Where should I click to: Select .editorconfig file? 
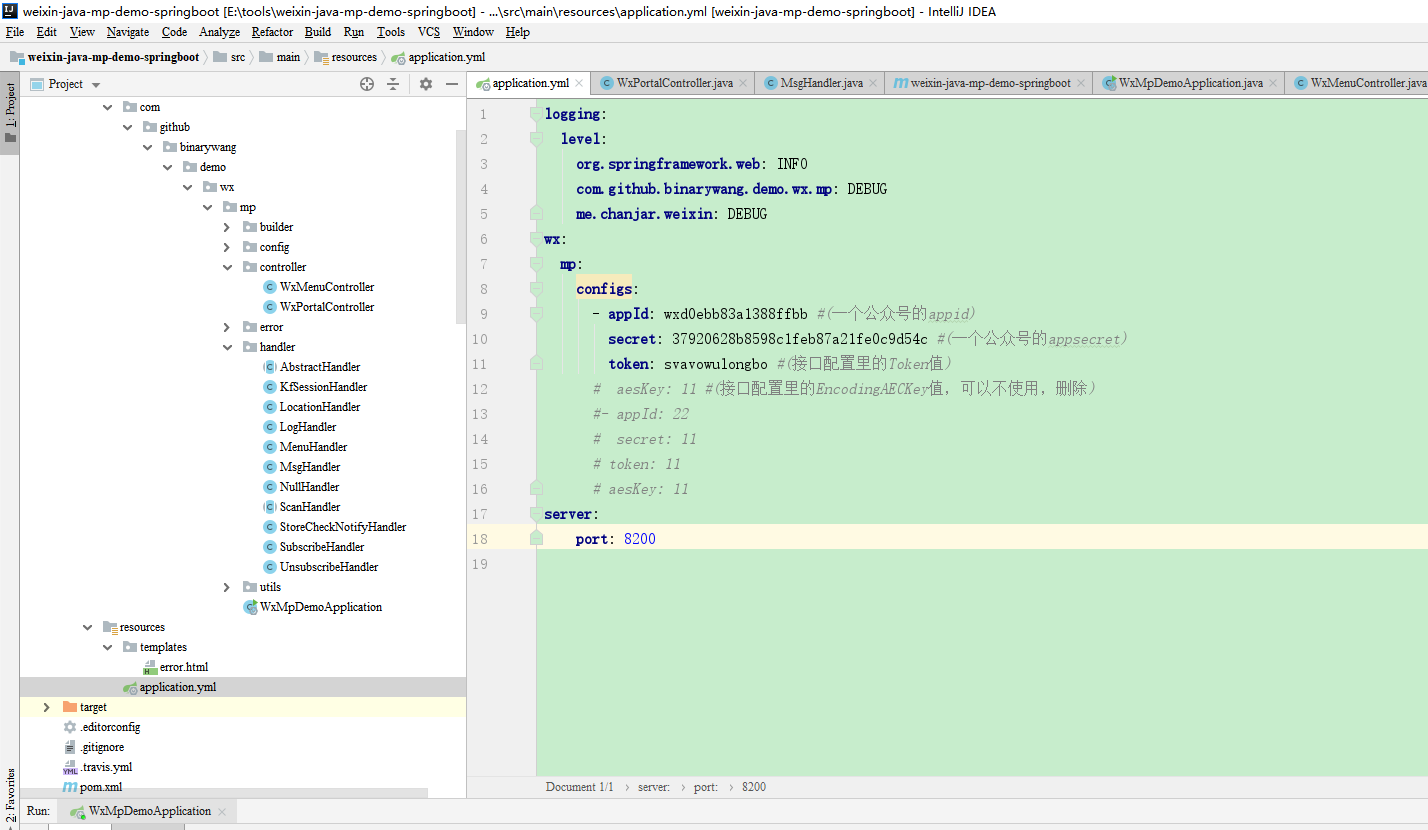(110, 727)
